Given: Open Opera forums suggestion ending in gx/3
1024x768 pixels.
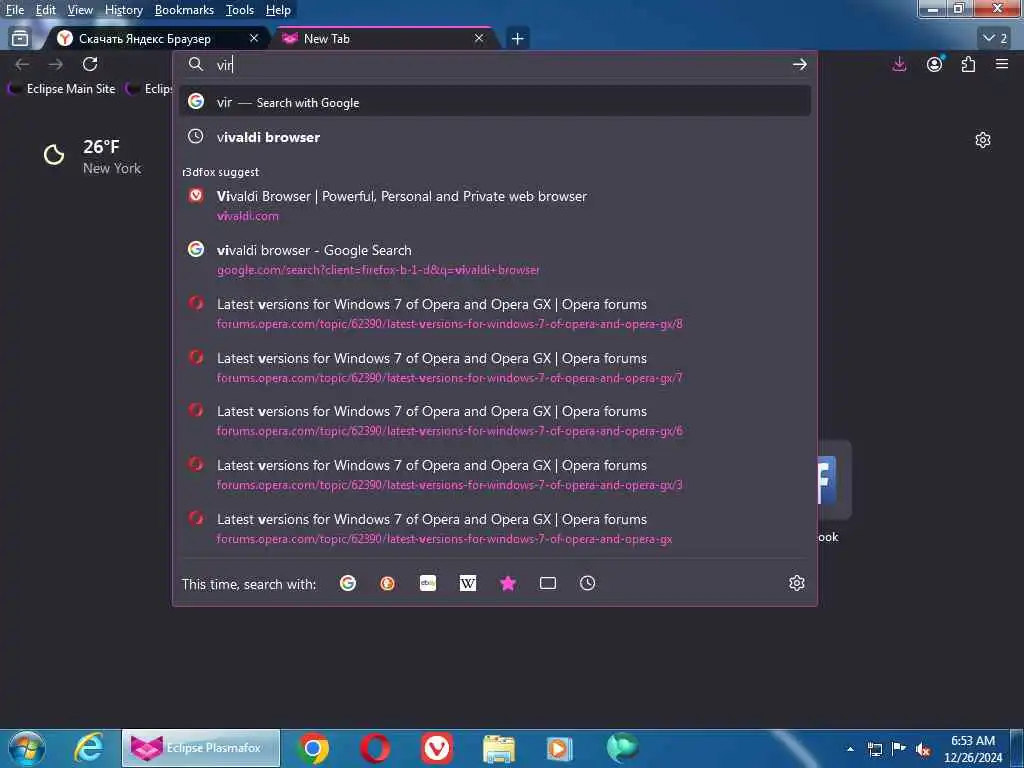Looking at the screenshot, I should (x=494, y=475).
